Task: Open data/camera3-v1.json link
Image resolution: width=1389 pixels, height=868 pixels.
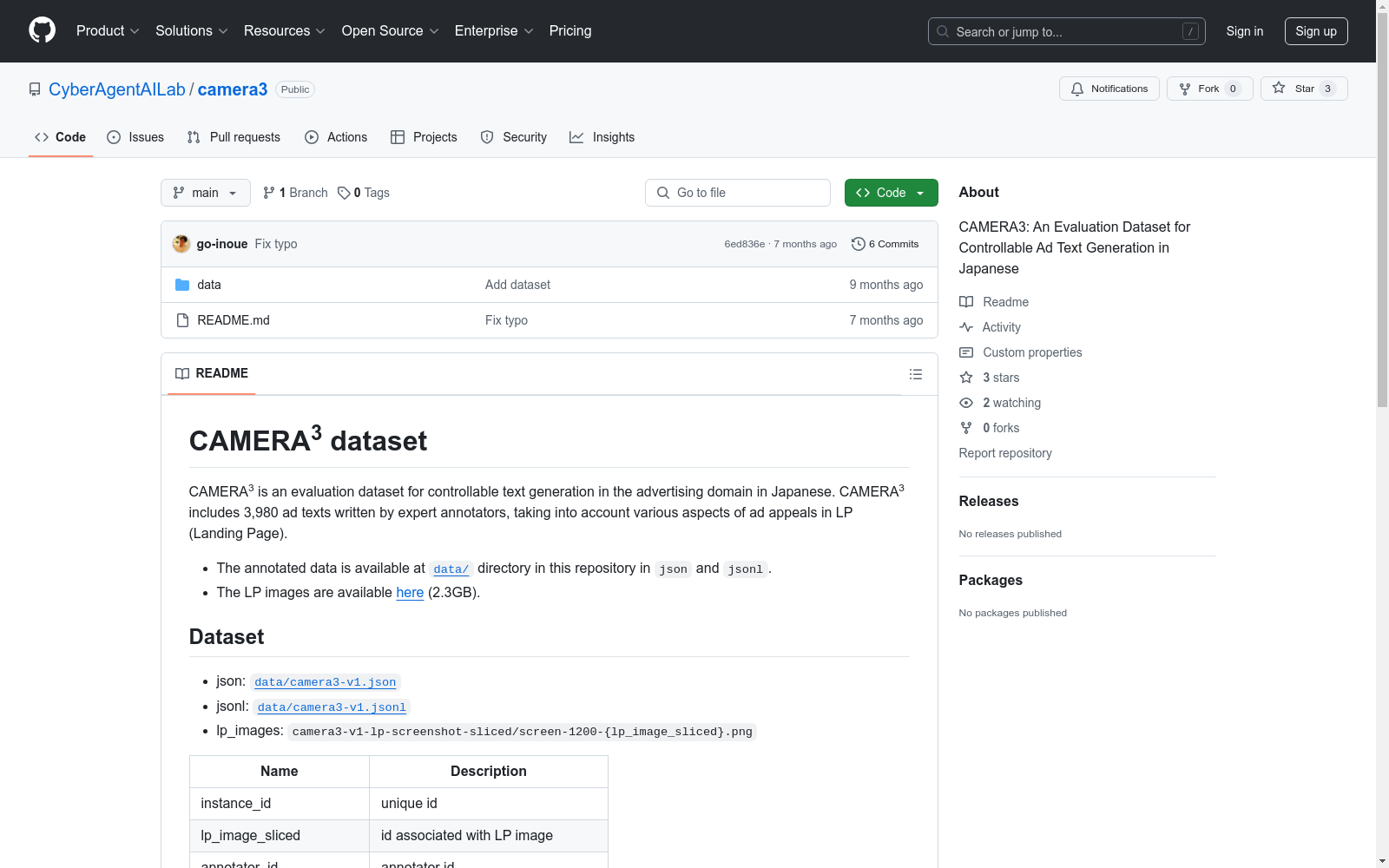Action: 325,682
